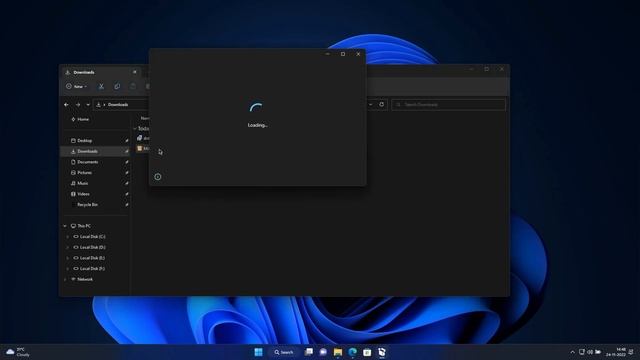Screen dimensions: 640x360
Task: Open the Chat app on the taskbar
Action: coord(323,352)
